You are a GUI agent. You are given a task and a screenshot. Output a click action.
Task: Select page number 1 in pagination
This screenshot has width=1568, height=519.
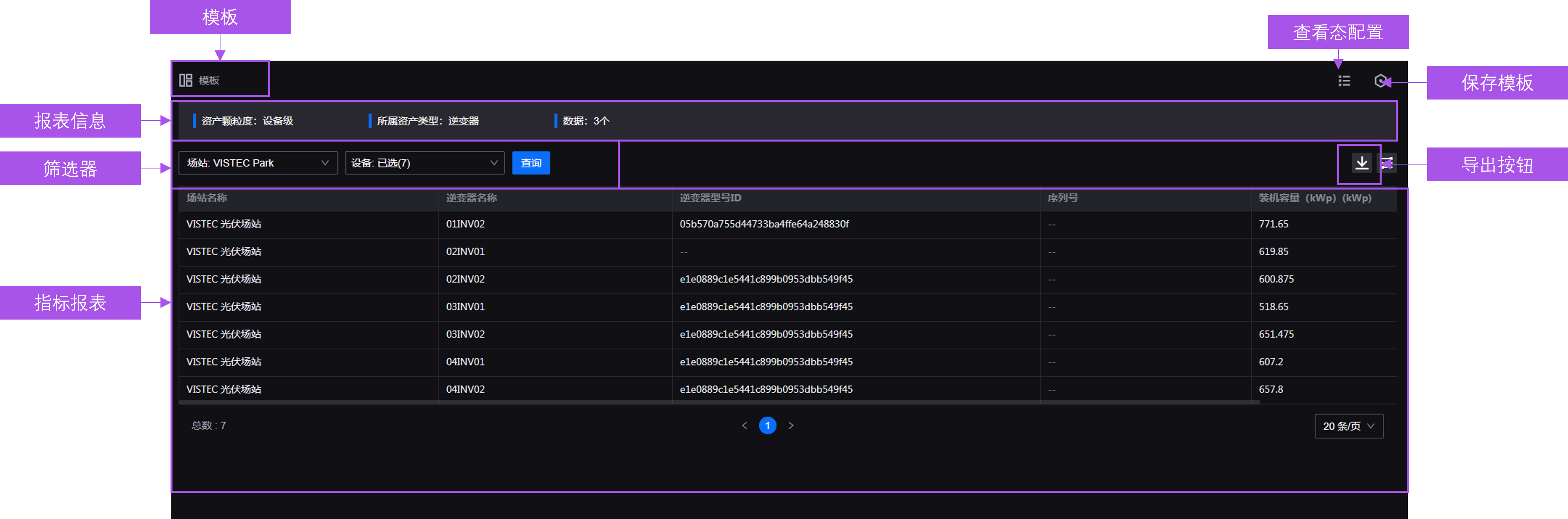click(768, 425)
